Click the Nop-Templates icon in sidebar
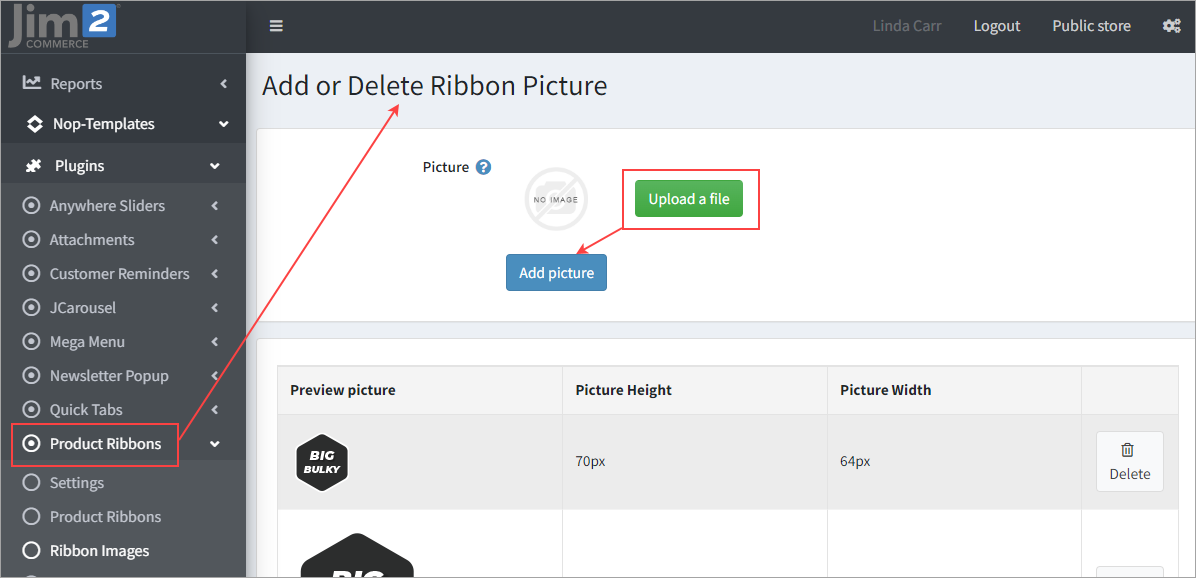This screenshot has height=578, width=1196. point(34,124)
